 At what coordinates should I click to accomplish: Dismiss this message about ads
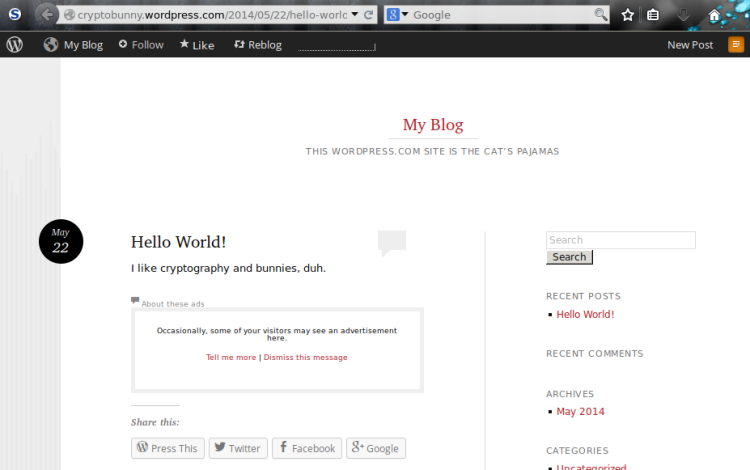click(305, 357)
